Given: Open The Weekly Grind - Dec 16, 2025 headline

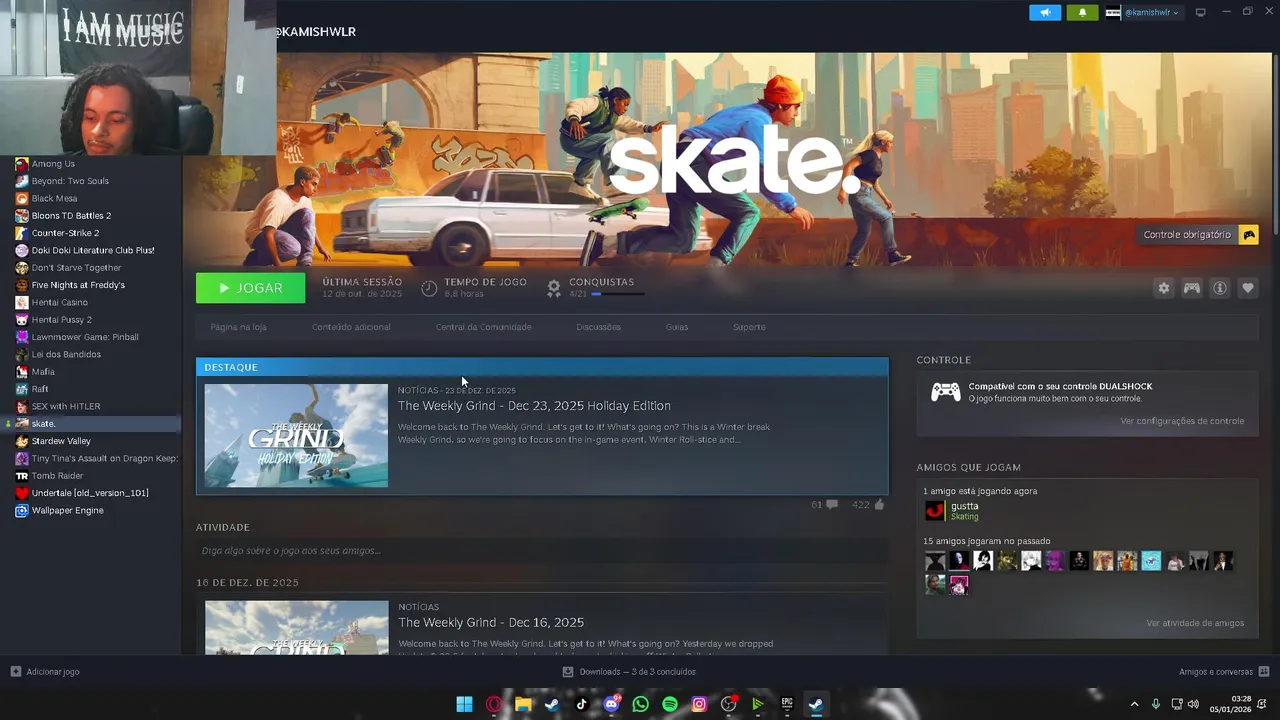Looking at the screenshot, I should 491,622.
